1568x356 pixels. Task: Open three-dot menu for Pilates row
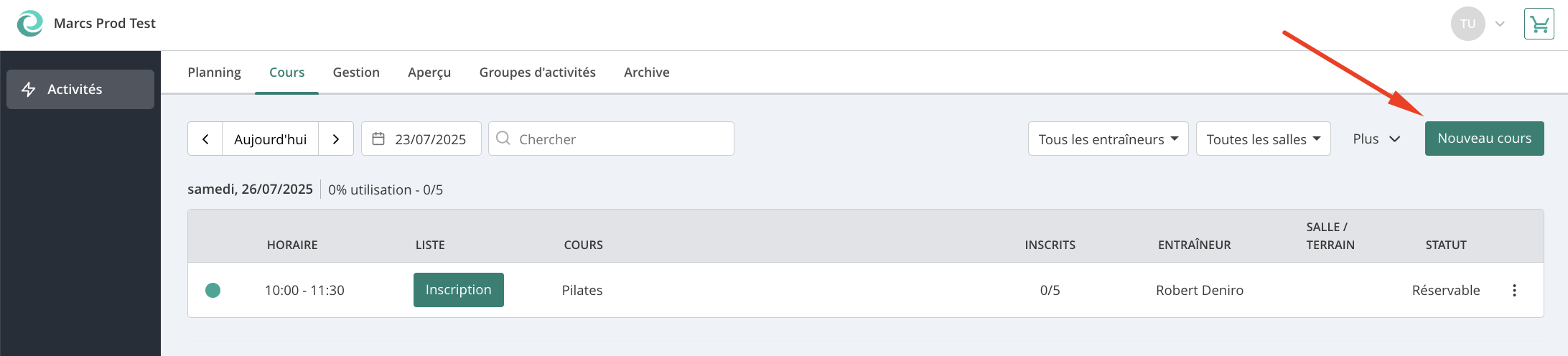click(1514, 290)
